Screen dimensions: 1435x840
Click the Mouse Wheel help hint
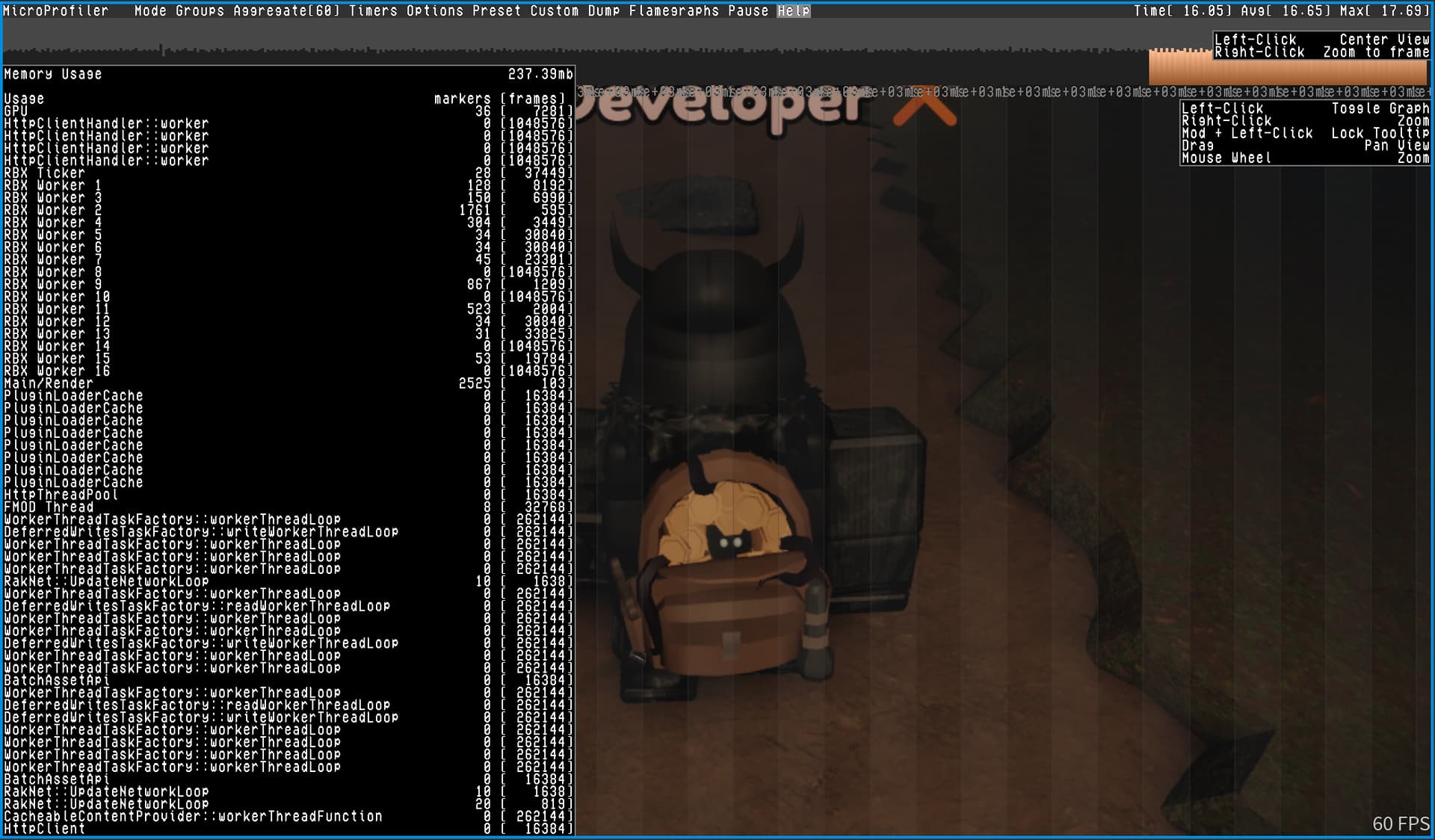pos(1226,158)
